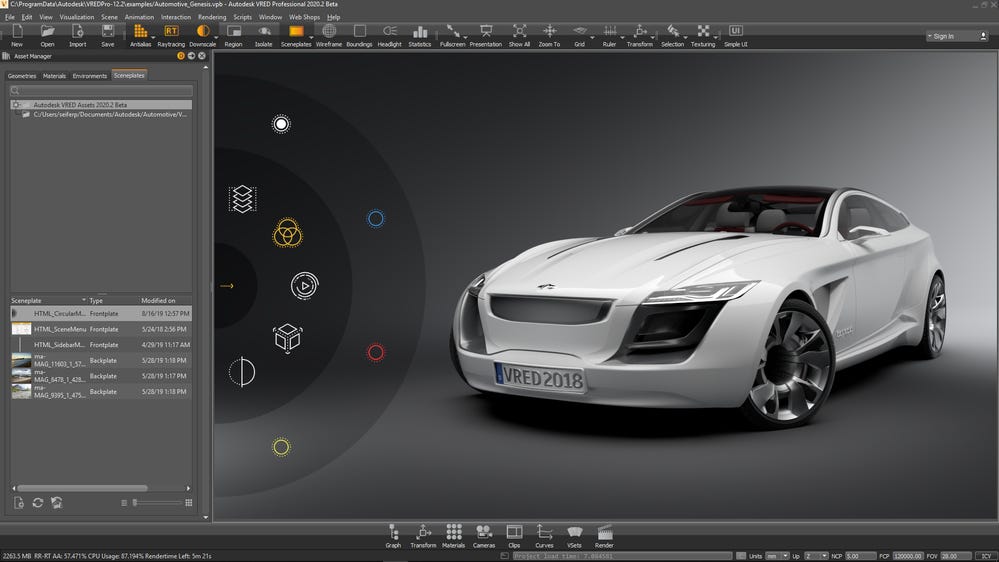Start Presentation mode
Image resolution: width=999 pixels, height=562 pixels.
tap(485, 35)
